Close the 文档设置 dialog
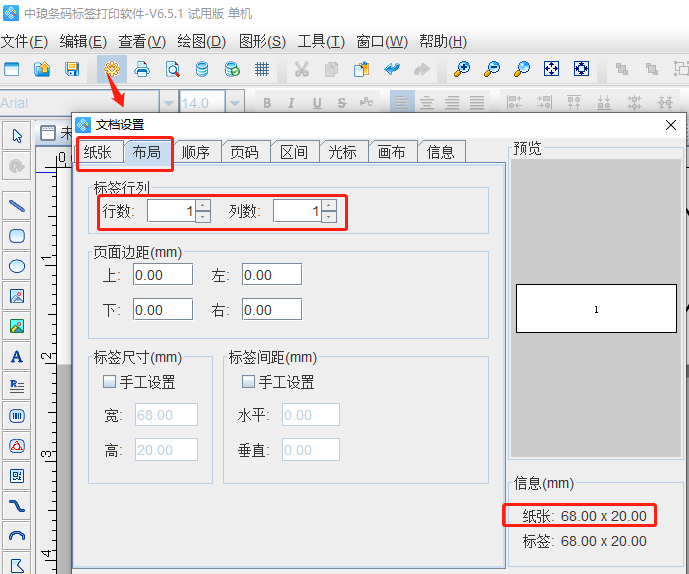Screen dimensions: 689x574 coord(671,125)
